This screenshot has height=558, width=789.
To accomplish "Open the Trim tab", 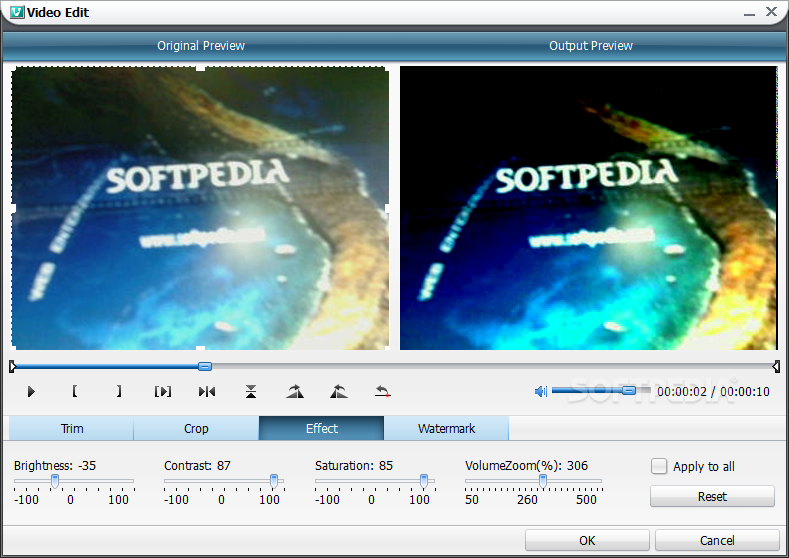I will coord(71,428).
